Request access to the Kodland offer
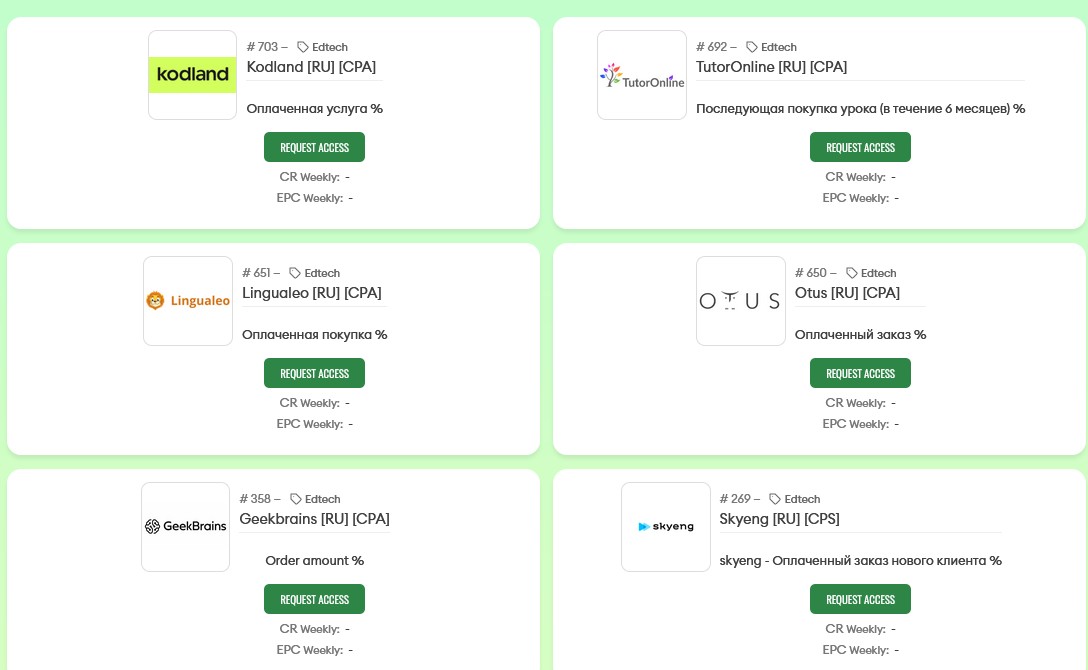This screenshot has width=1088, height=670. click(x=314, y=147)
